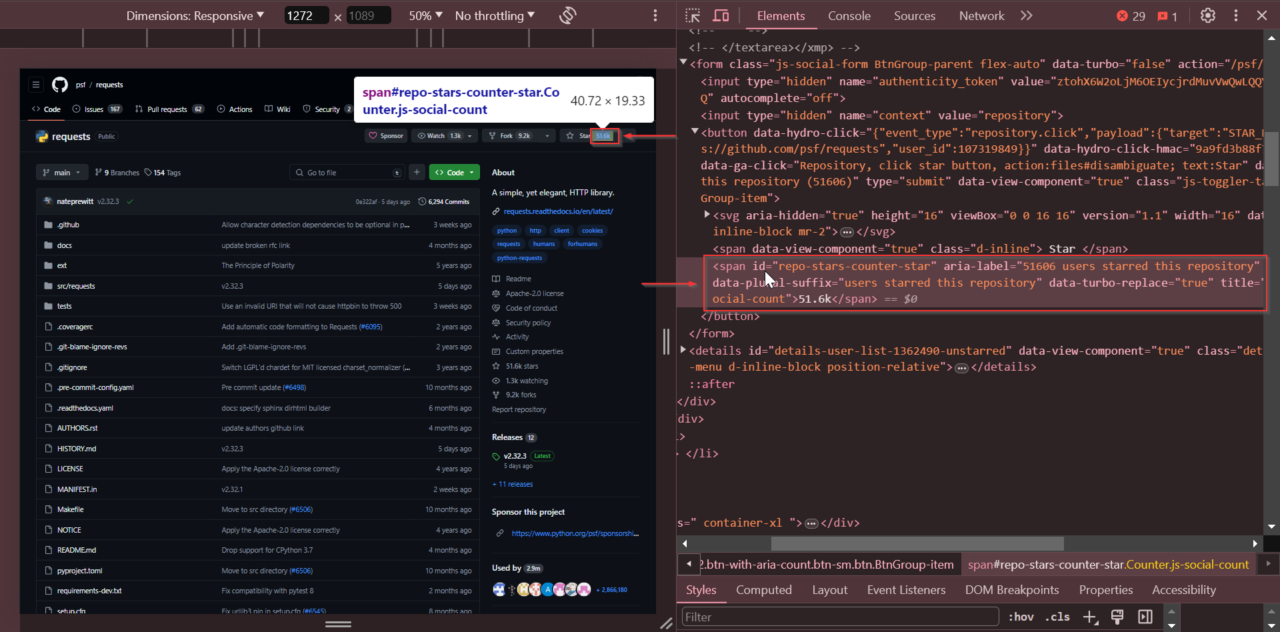Open the No throttling dropdown
The height and width of the screenshot is (632, 1280).
click(x=494, y=15)
